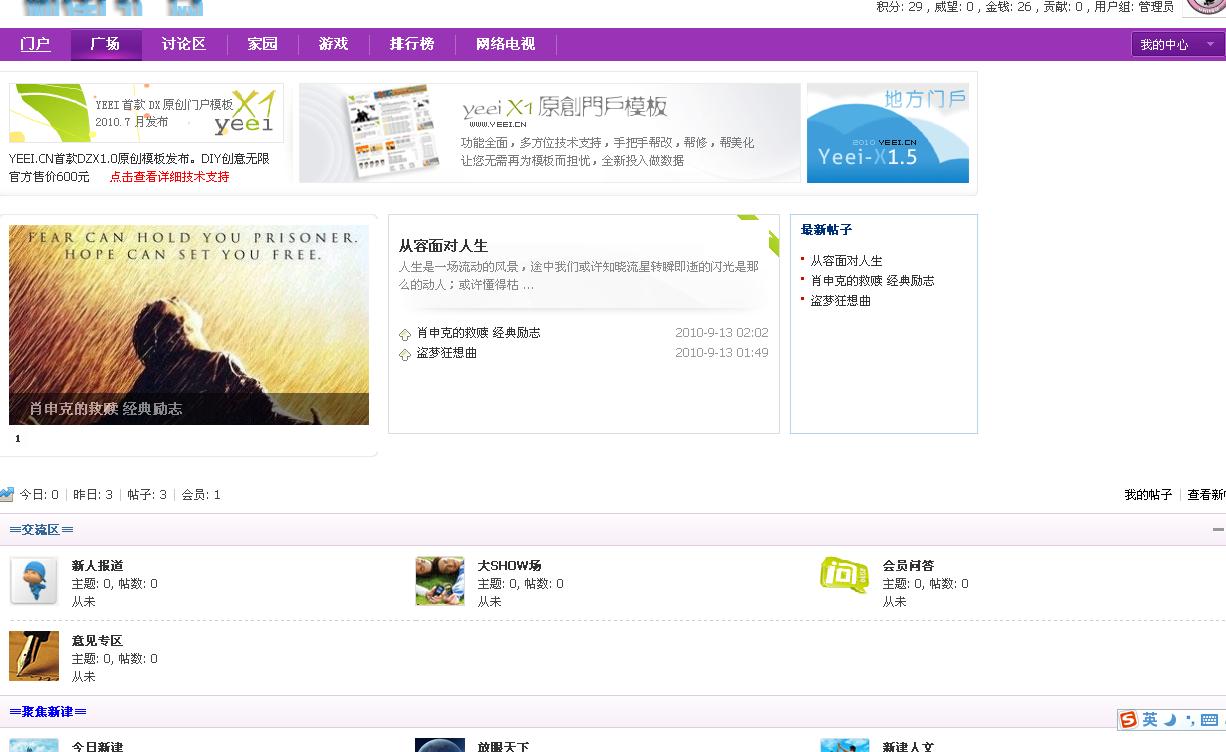Open 肖申克的救赎 经典励志 slideshow caption
Viewport: 1226px width, 752px height.
pos(106,409)
